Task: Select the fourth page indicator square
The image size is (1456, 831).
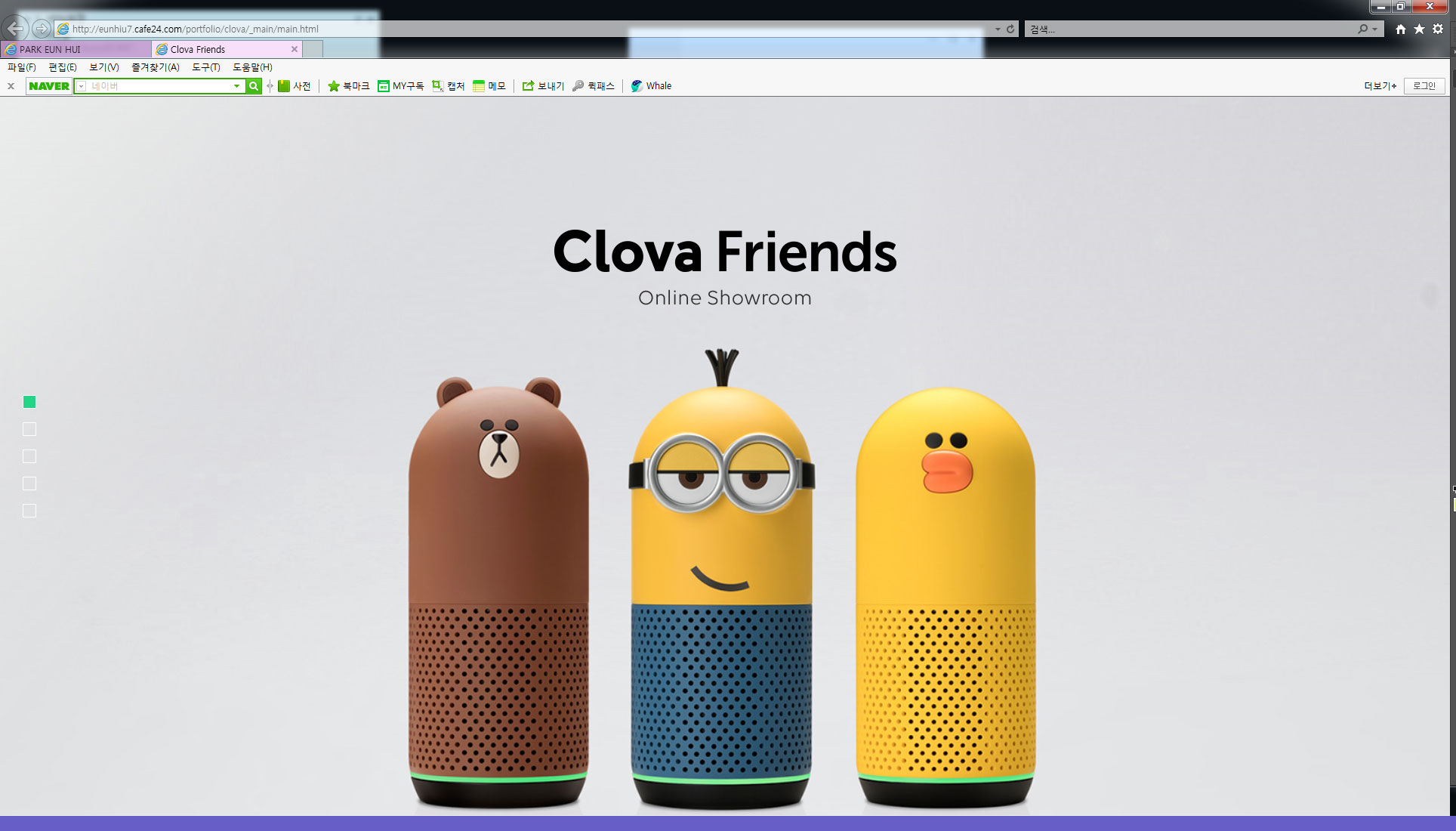Action: tap(29, 483)
